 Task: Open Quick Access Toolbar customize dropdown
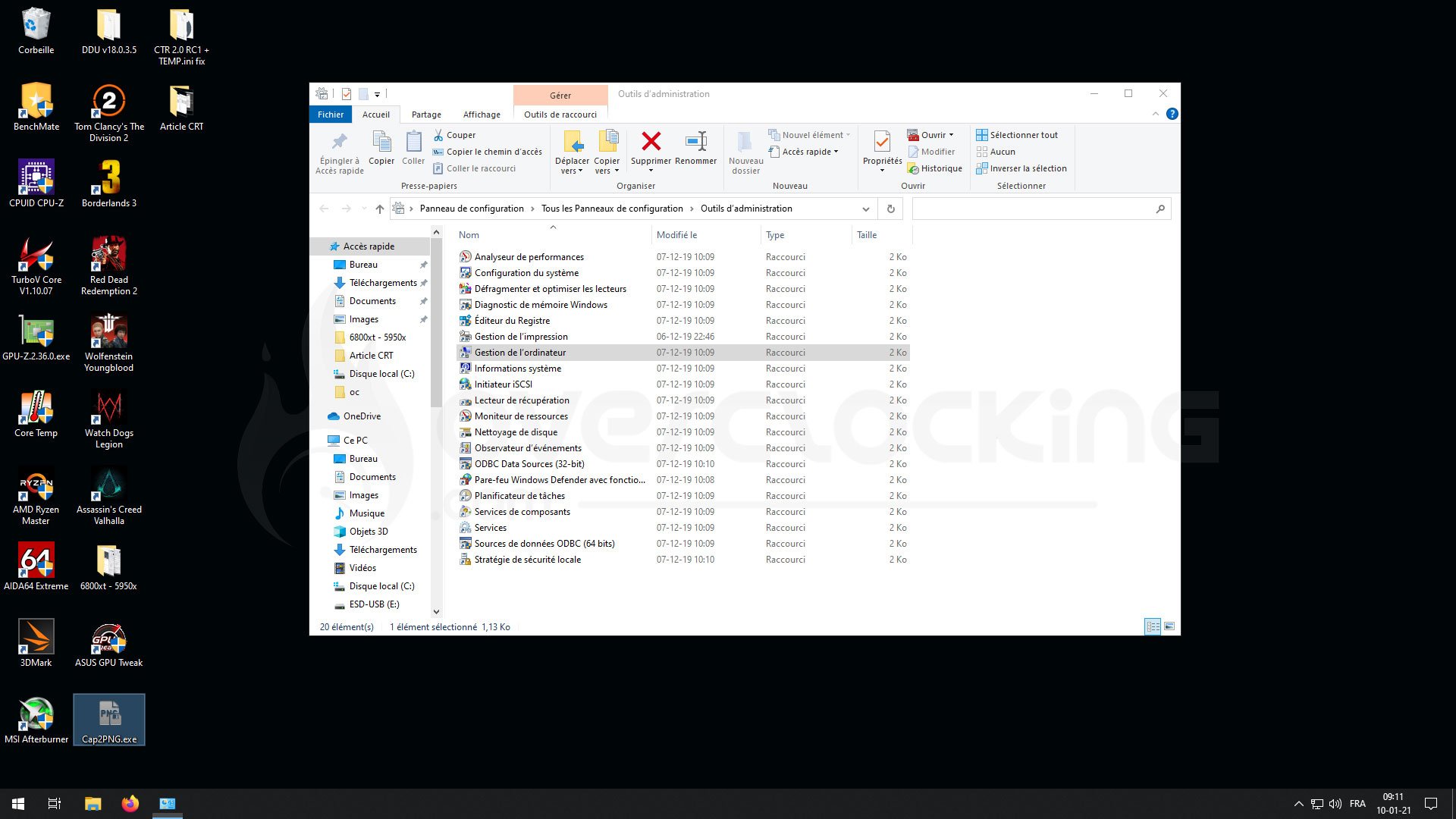click(x=377, y=95)
